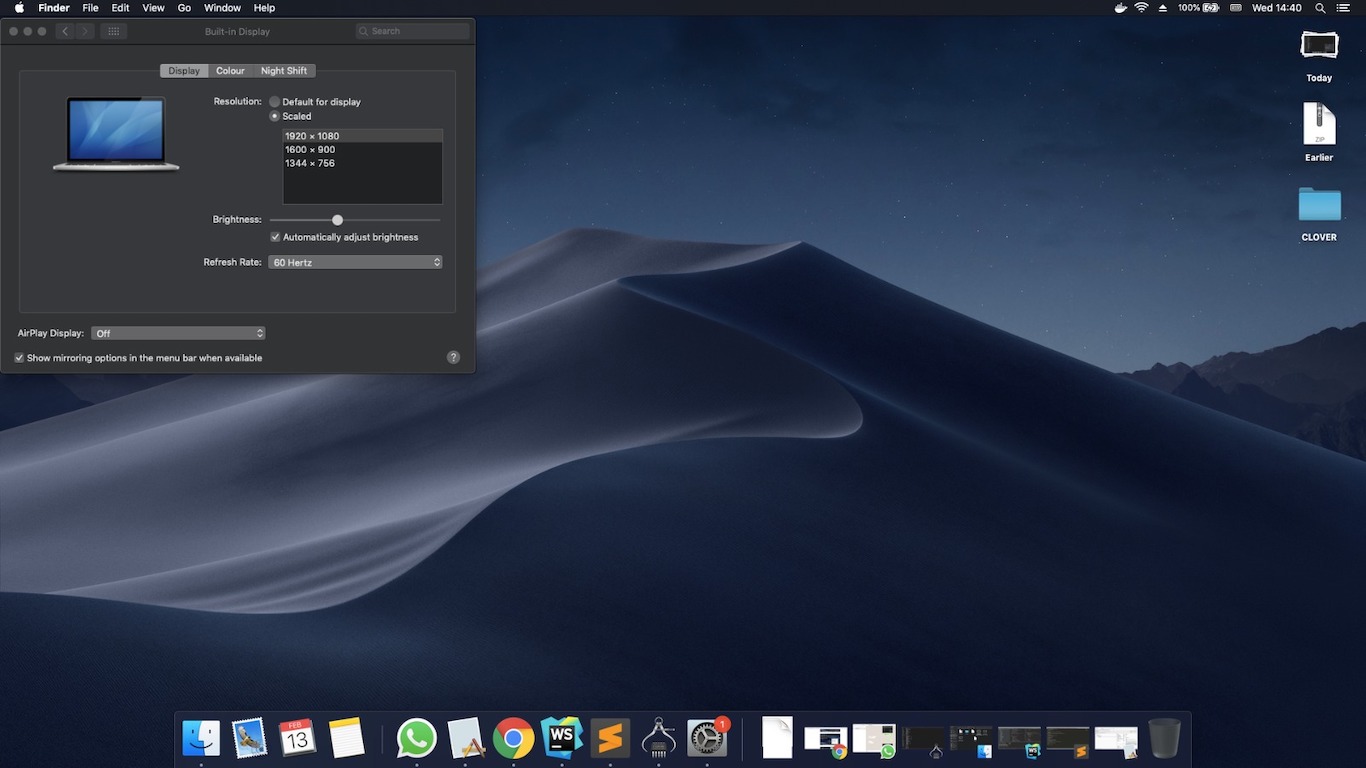
Task: Open Xcode Instruments-style app icon in Dock
Action: click(465, 739)
